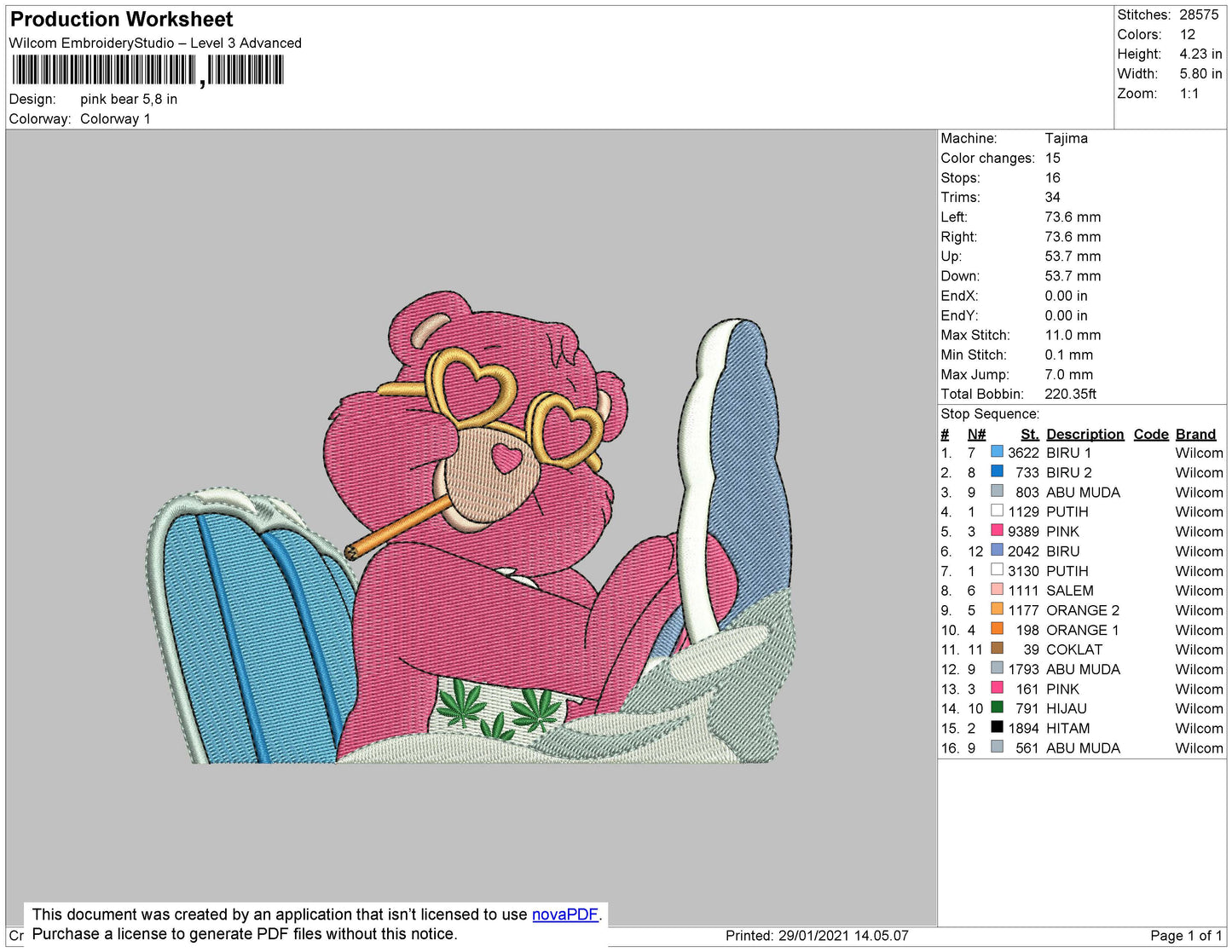Click the Color changes value 15
This screenshot has width=1232, height=952.
[1053, 158]
